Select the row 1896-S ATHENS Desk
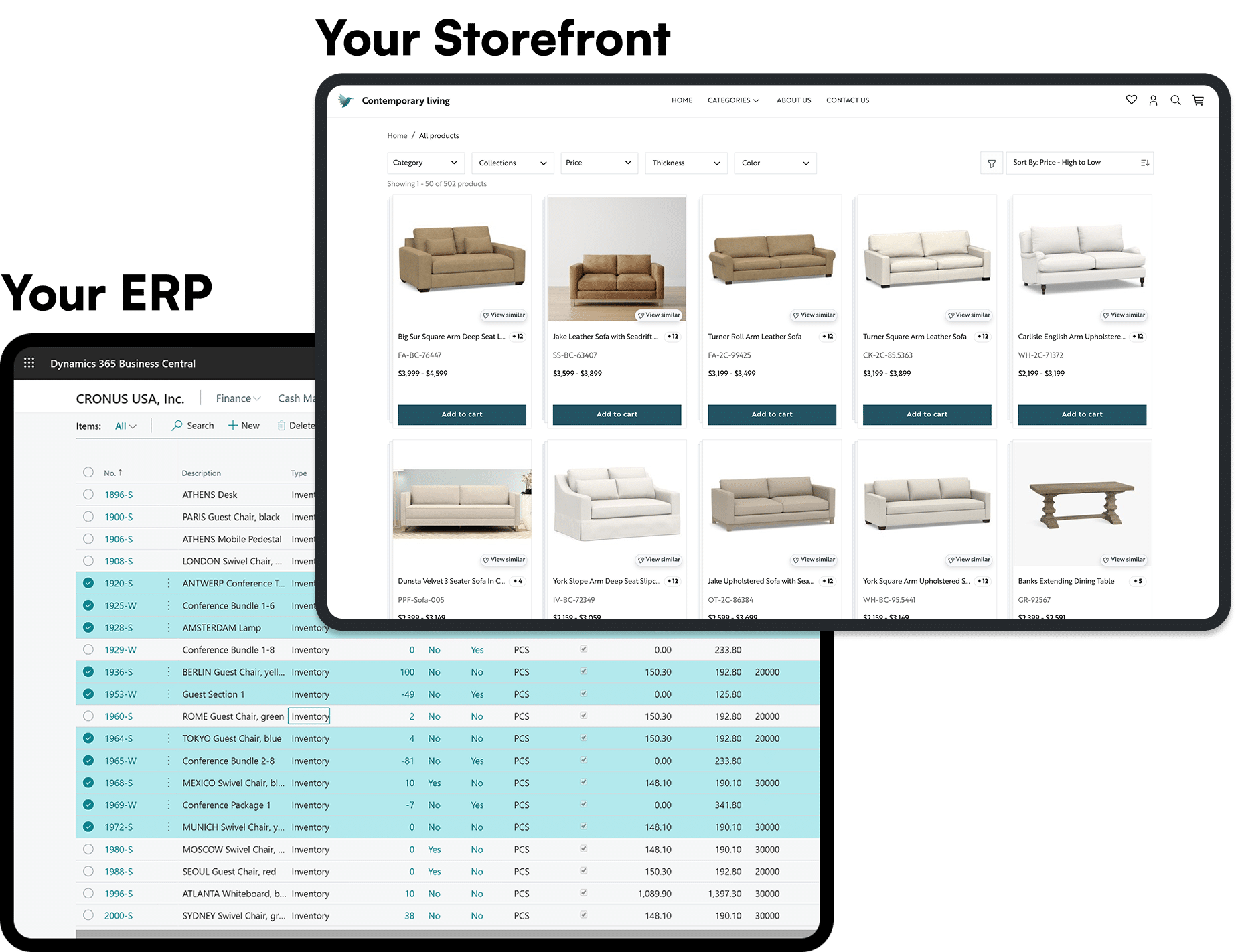The image size is (1236, 952). click(88, 494)
